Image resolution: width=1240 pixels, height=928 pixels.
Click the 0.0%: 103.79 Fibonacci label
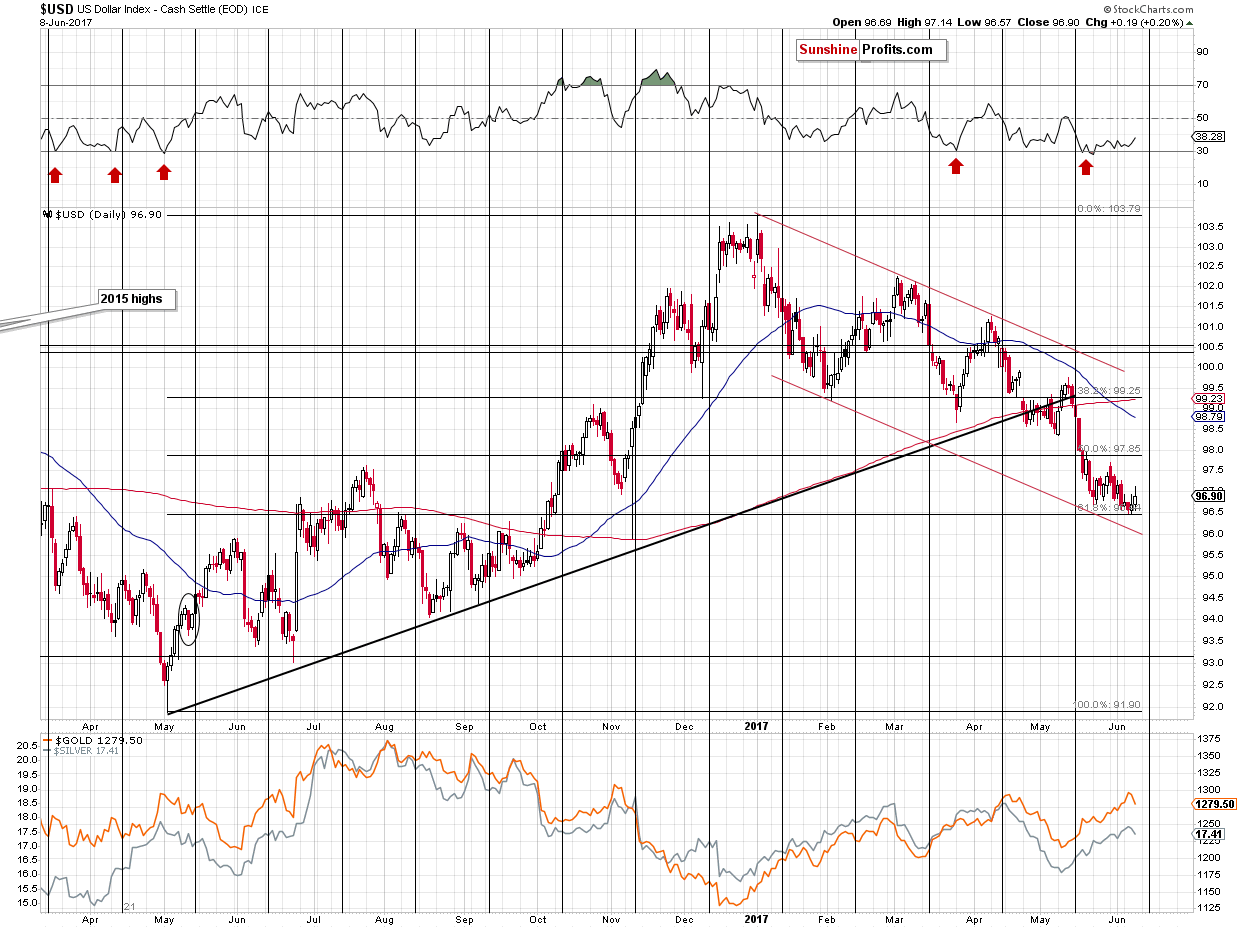(x=1108, y=209)
